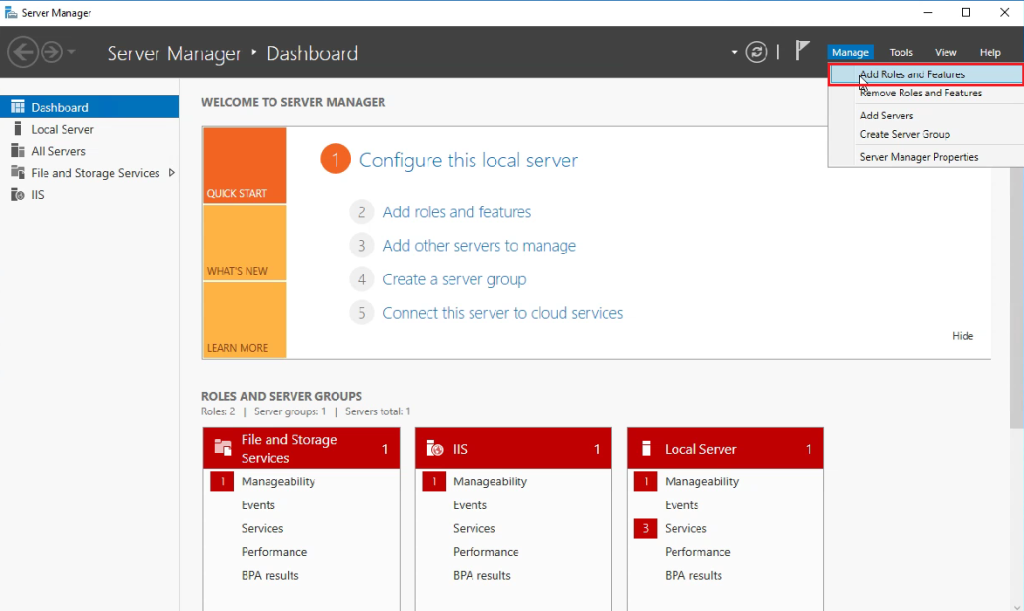Click the Local Server icon in sidebar
The image size is (1024, 611).
18,129
